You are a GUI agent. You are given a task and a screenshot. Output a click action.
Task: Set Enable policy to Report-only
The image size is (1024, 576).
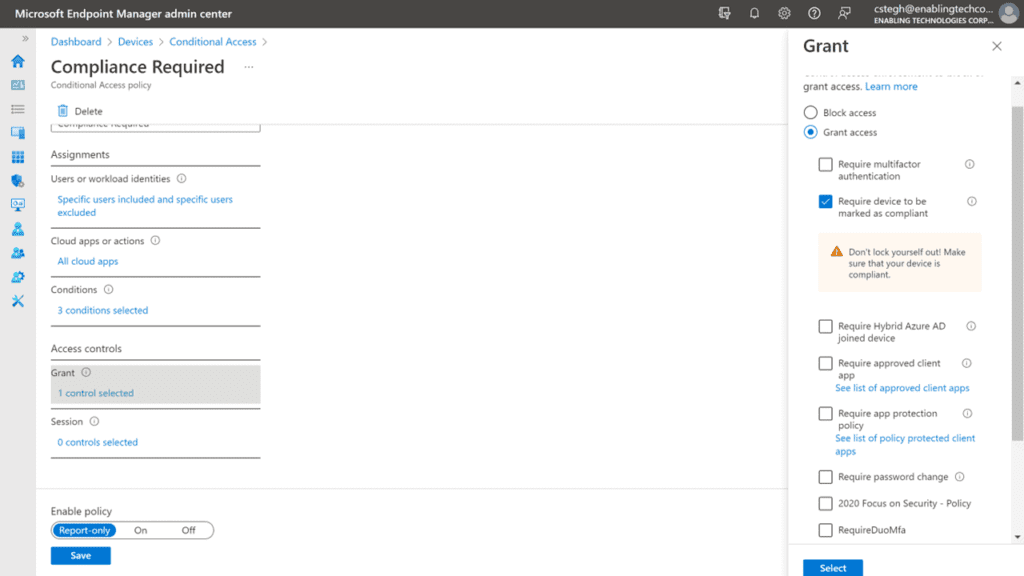(84, 530)
